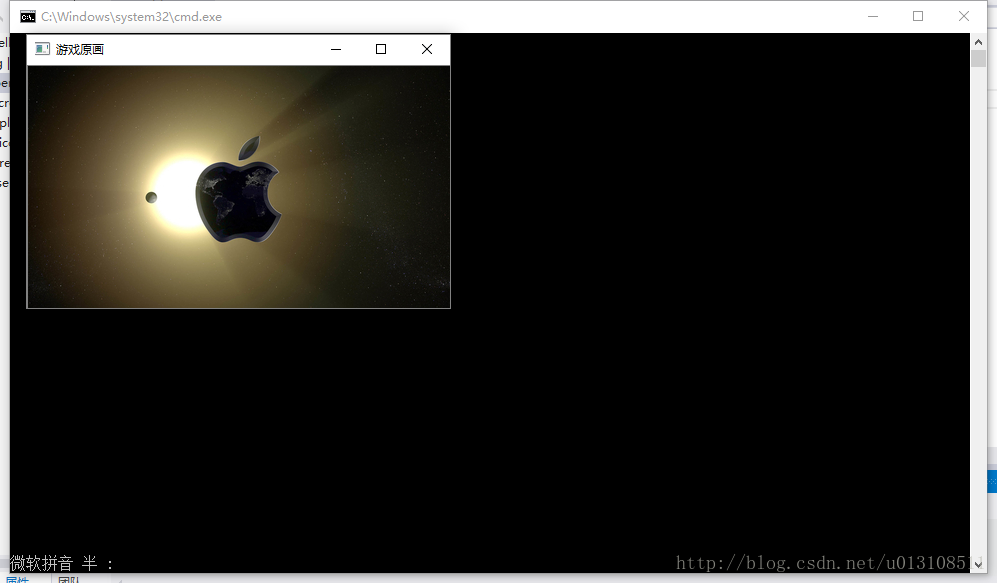The width and height of the screenshot is (997, 583).
Task: Close the cmd.exe console window
Action: tap(964, 17)
